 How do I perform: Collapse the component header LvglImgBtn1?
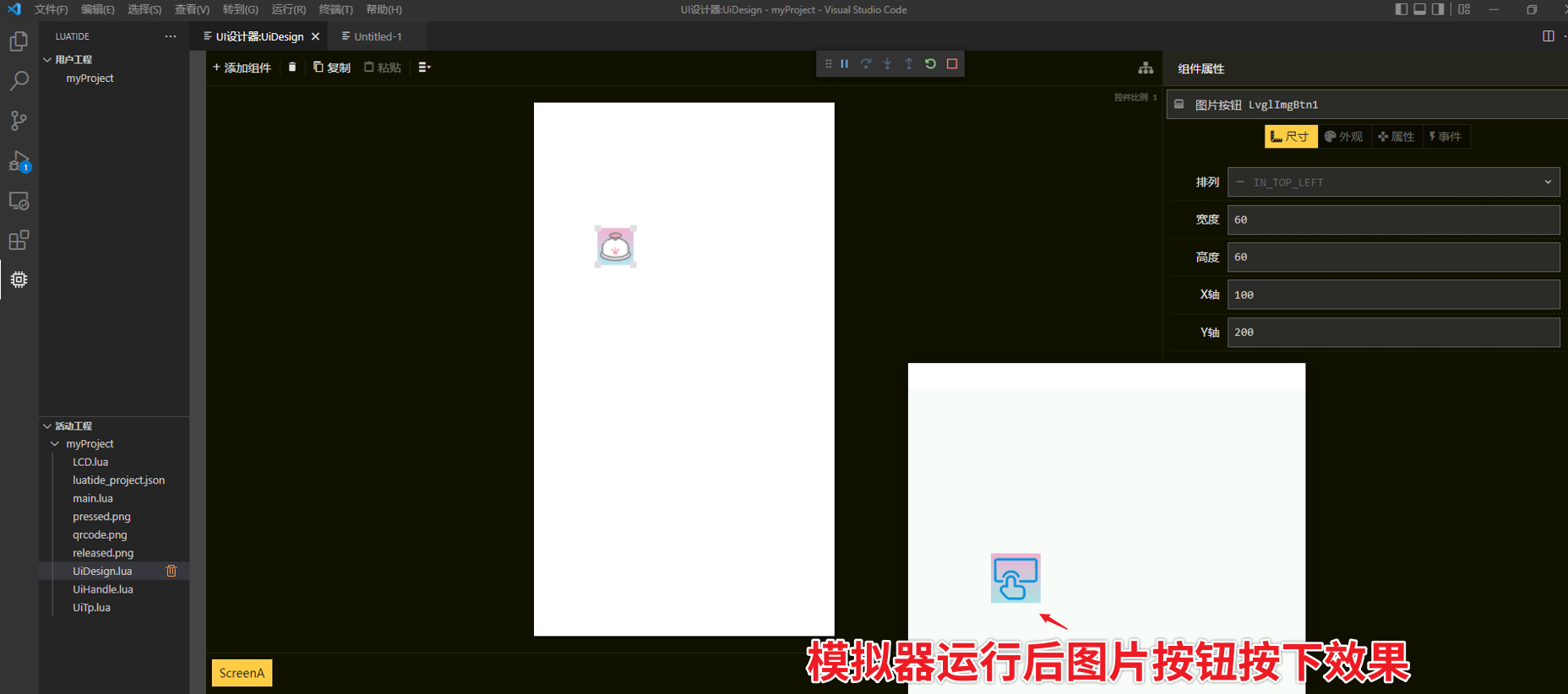coord(1179,105)
